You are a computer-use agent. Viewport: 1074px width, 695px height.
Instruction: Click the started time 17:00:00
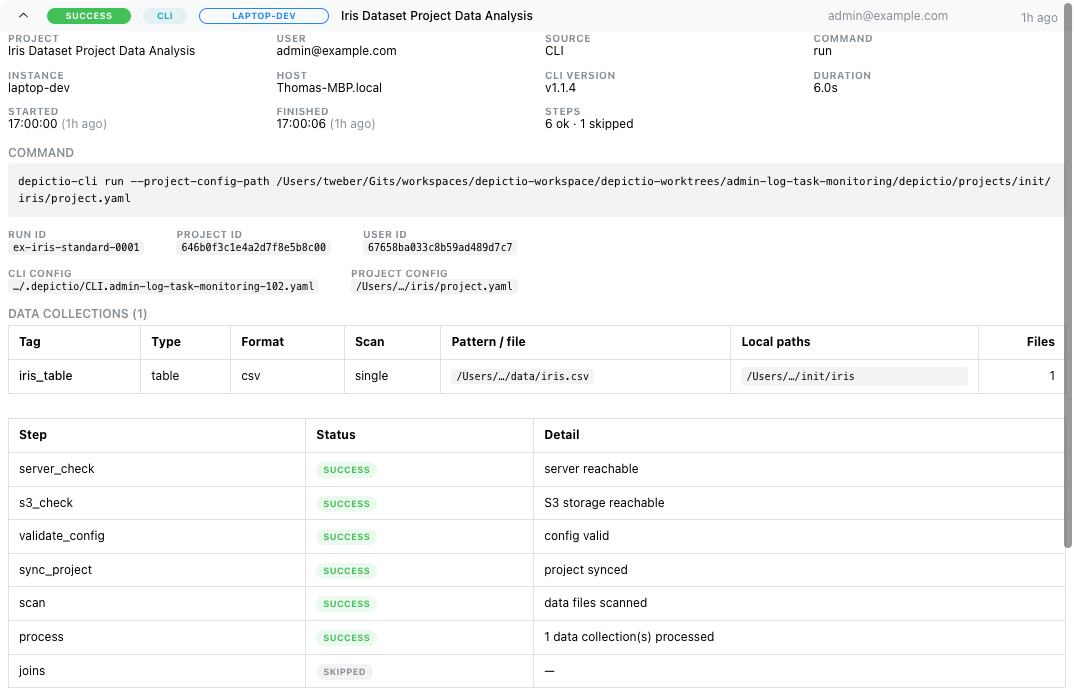coord(33,124)
